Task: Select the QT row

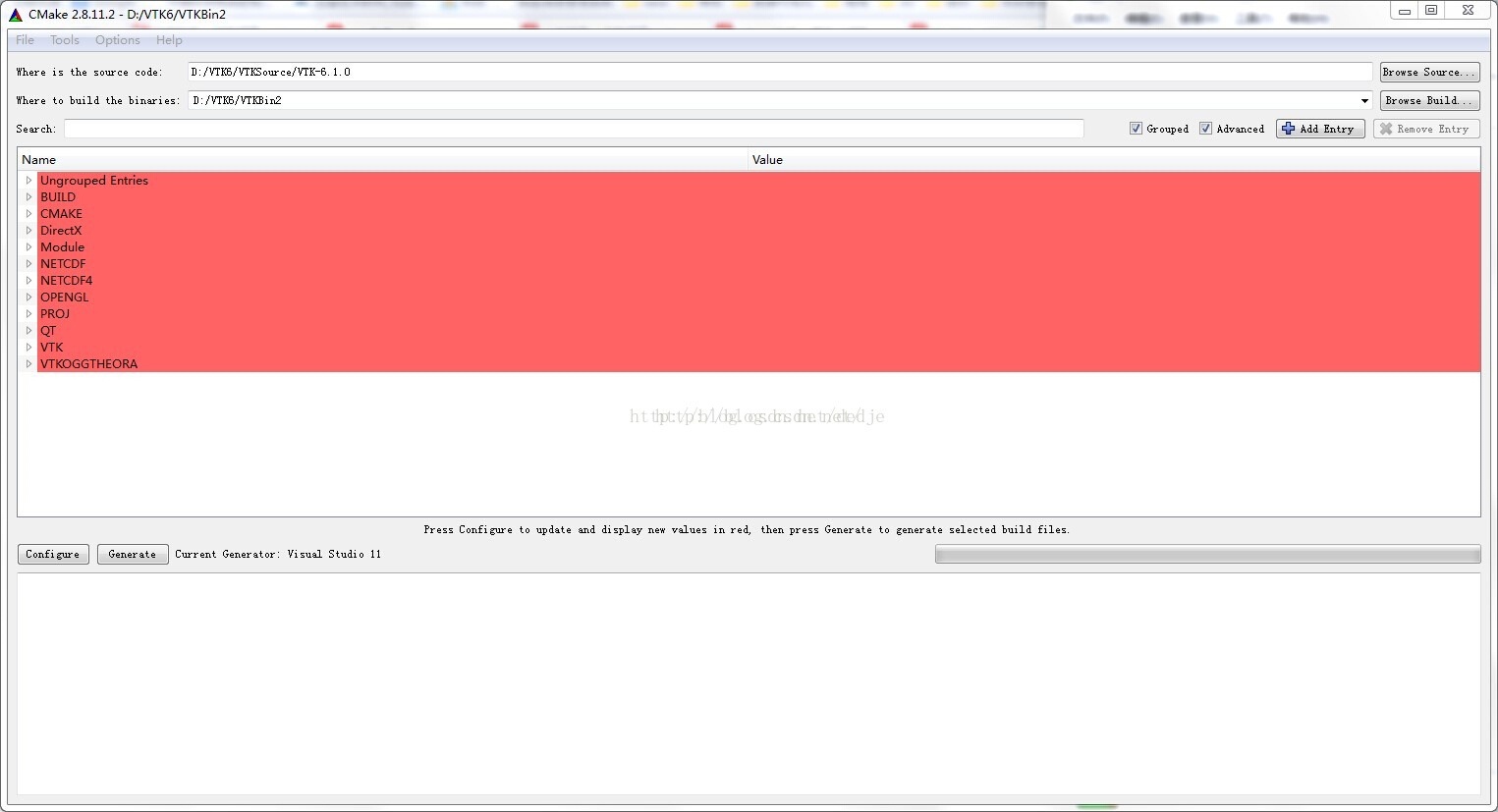Action: click(758, 331)
